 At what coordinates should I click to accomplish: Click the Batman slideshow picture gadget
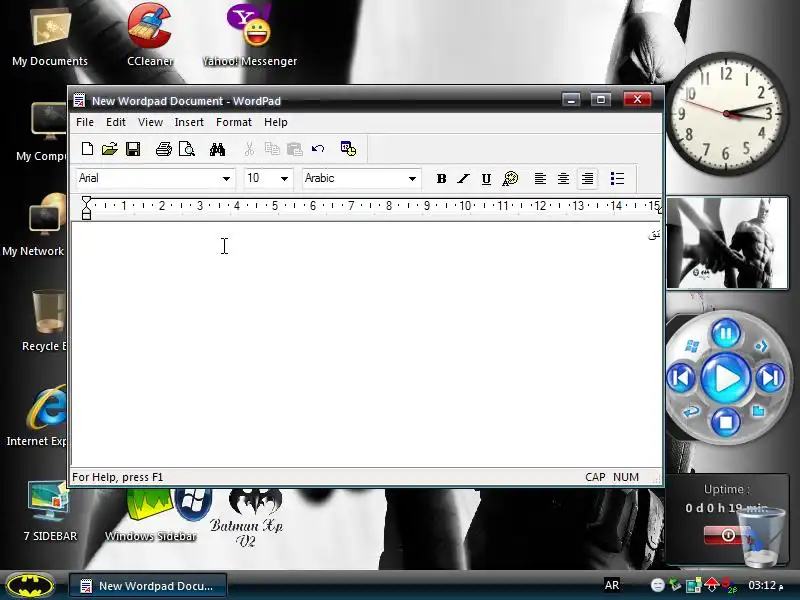coord(727,243)
